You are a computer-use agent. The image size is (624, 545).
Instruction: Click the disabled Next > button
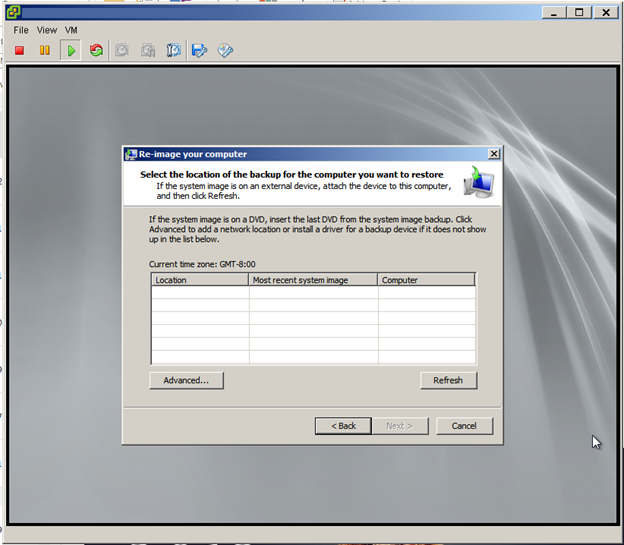coord(400,426)
